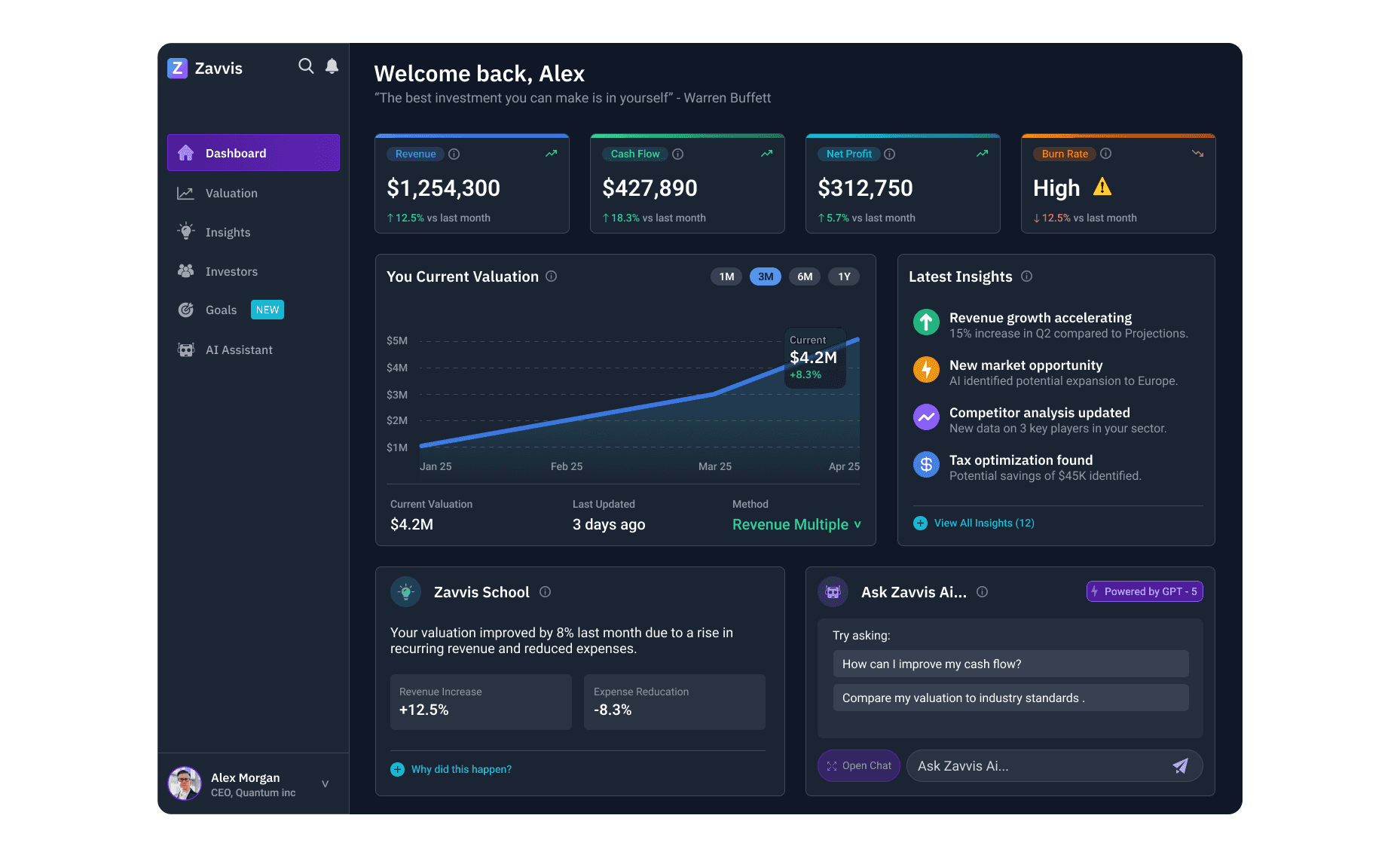1400x858 pixels.
Task: Click the Burn Rate warning triangle icon
Action: (x=1102, y=187)
